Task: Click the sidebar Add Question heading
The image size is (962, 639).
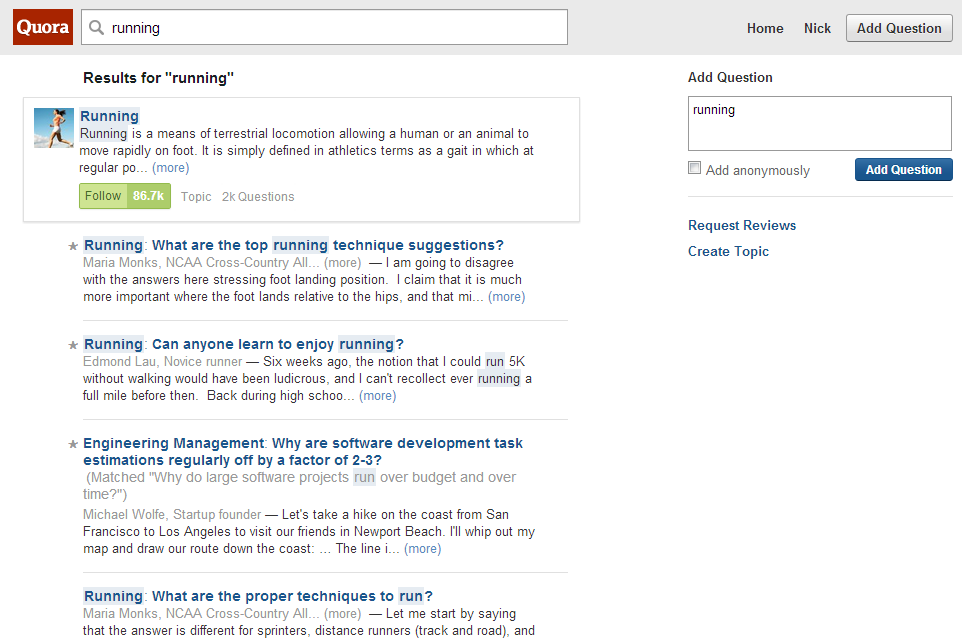Action: coord(730,77)
